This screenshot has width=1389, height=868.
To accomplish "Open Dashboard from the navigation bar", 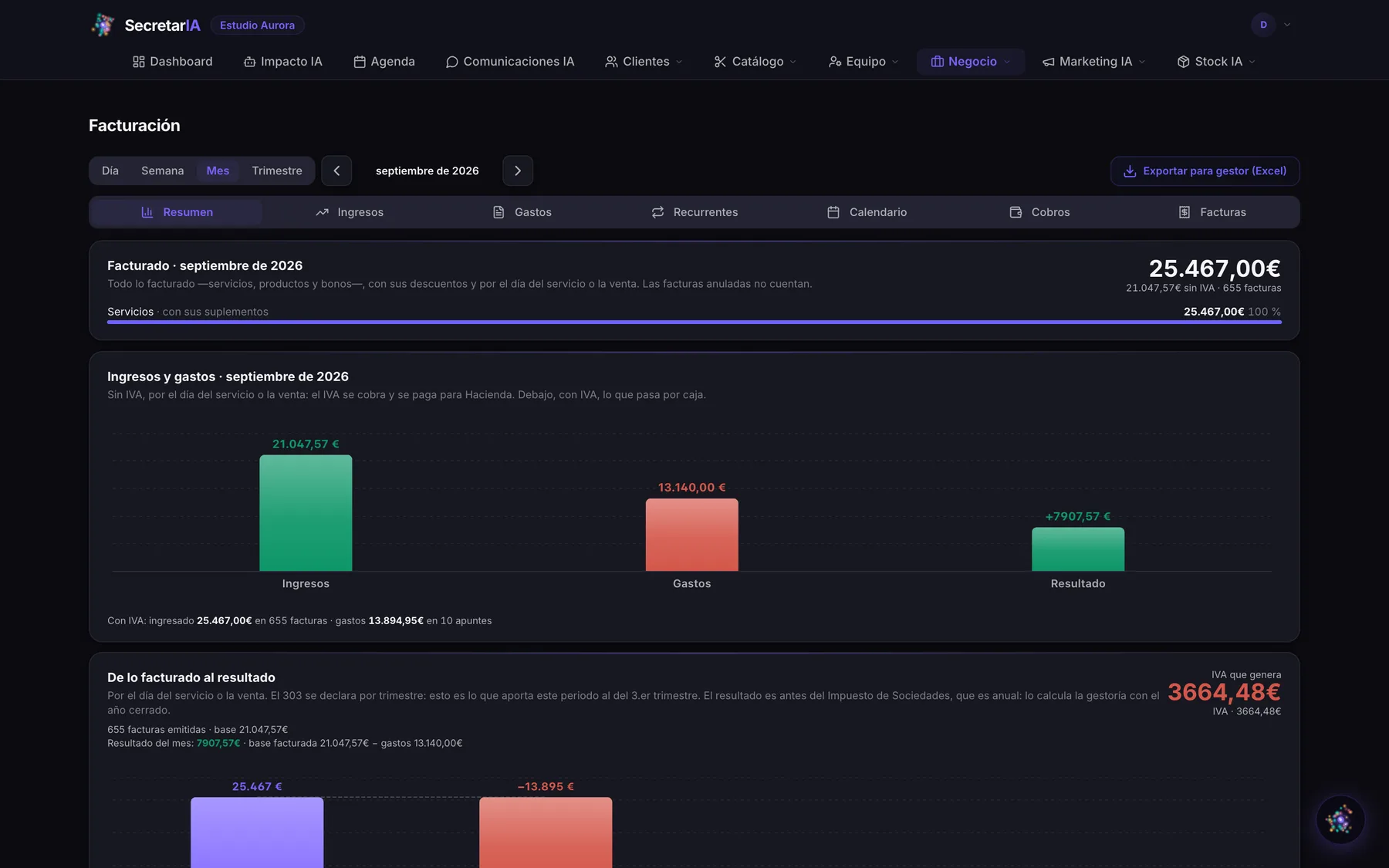I will 172,62.
